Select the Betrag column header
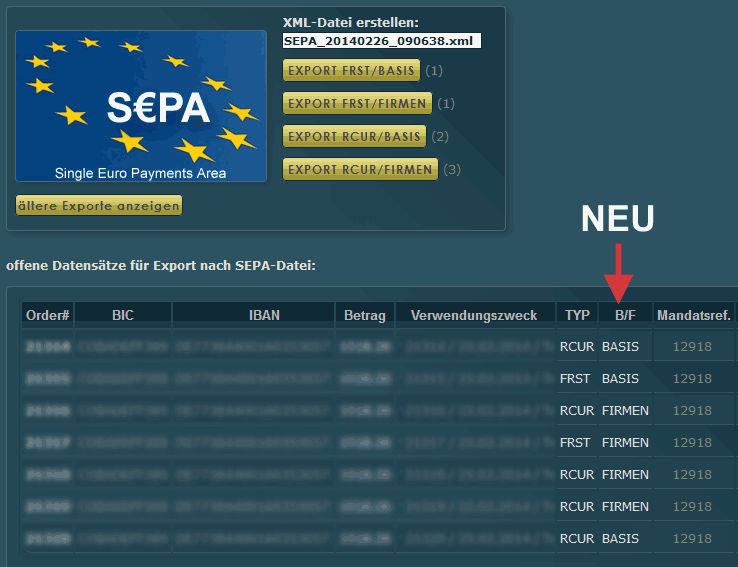The height and width of the screenshot is (567, 738). click(365, 315)
